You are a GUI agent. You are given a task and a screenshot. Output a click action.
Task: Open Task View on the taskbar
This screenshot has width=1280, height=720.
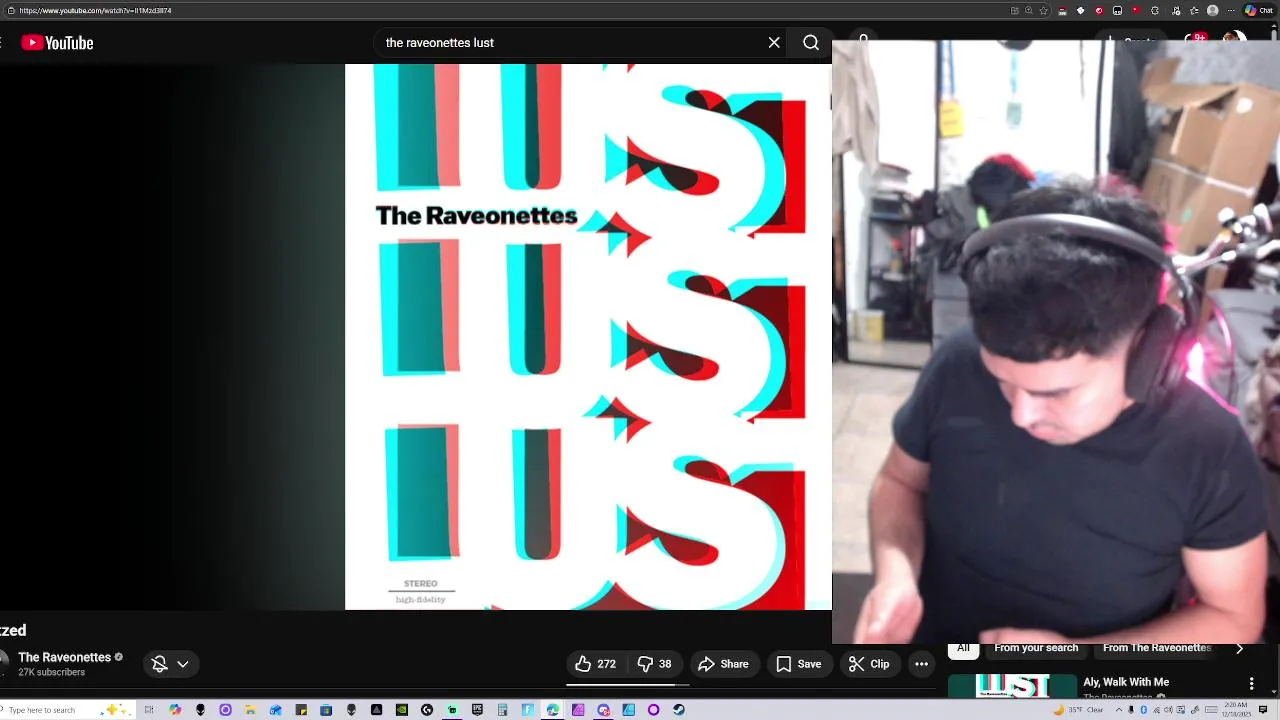click(149, 710)
